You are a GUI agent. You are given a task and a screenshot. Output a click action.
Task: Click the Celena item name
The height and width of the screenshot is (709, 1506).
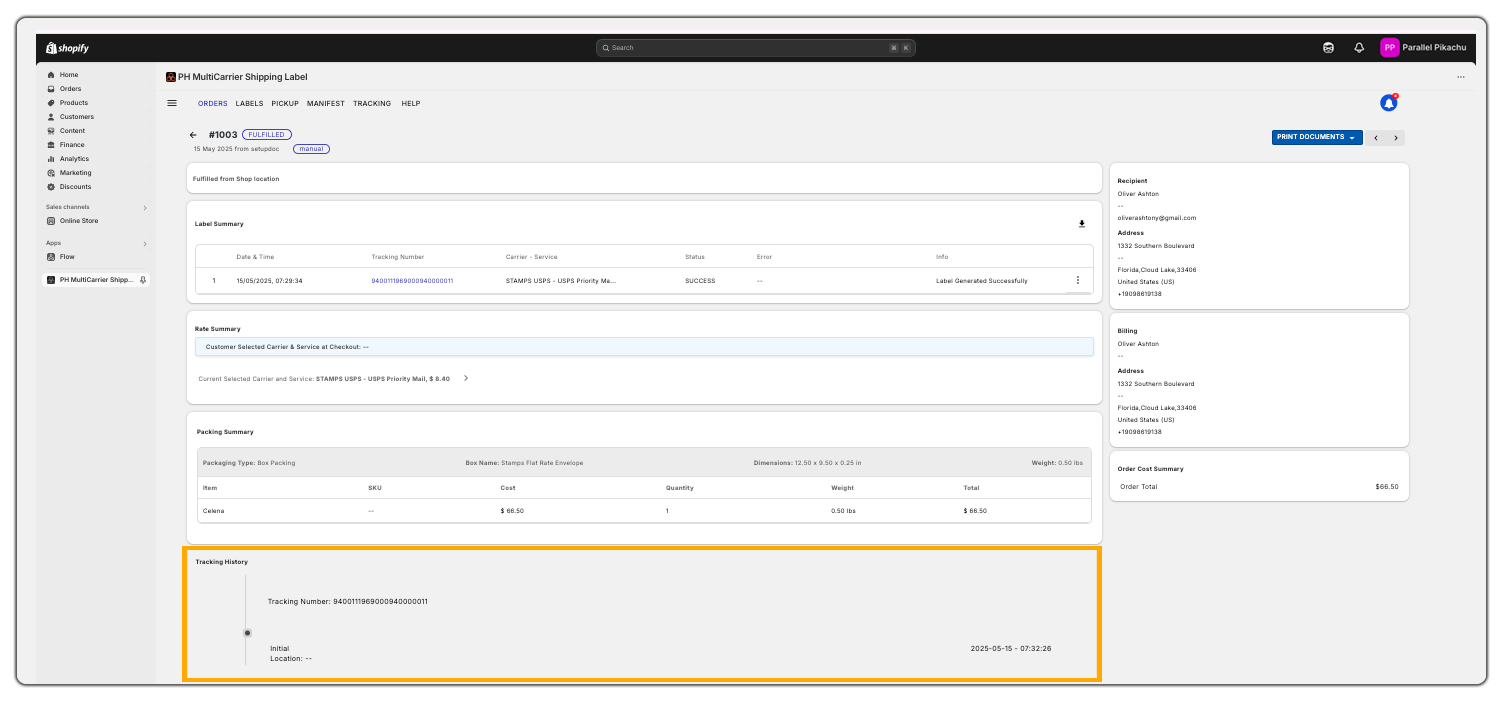click(x=213, y=511)
